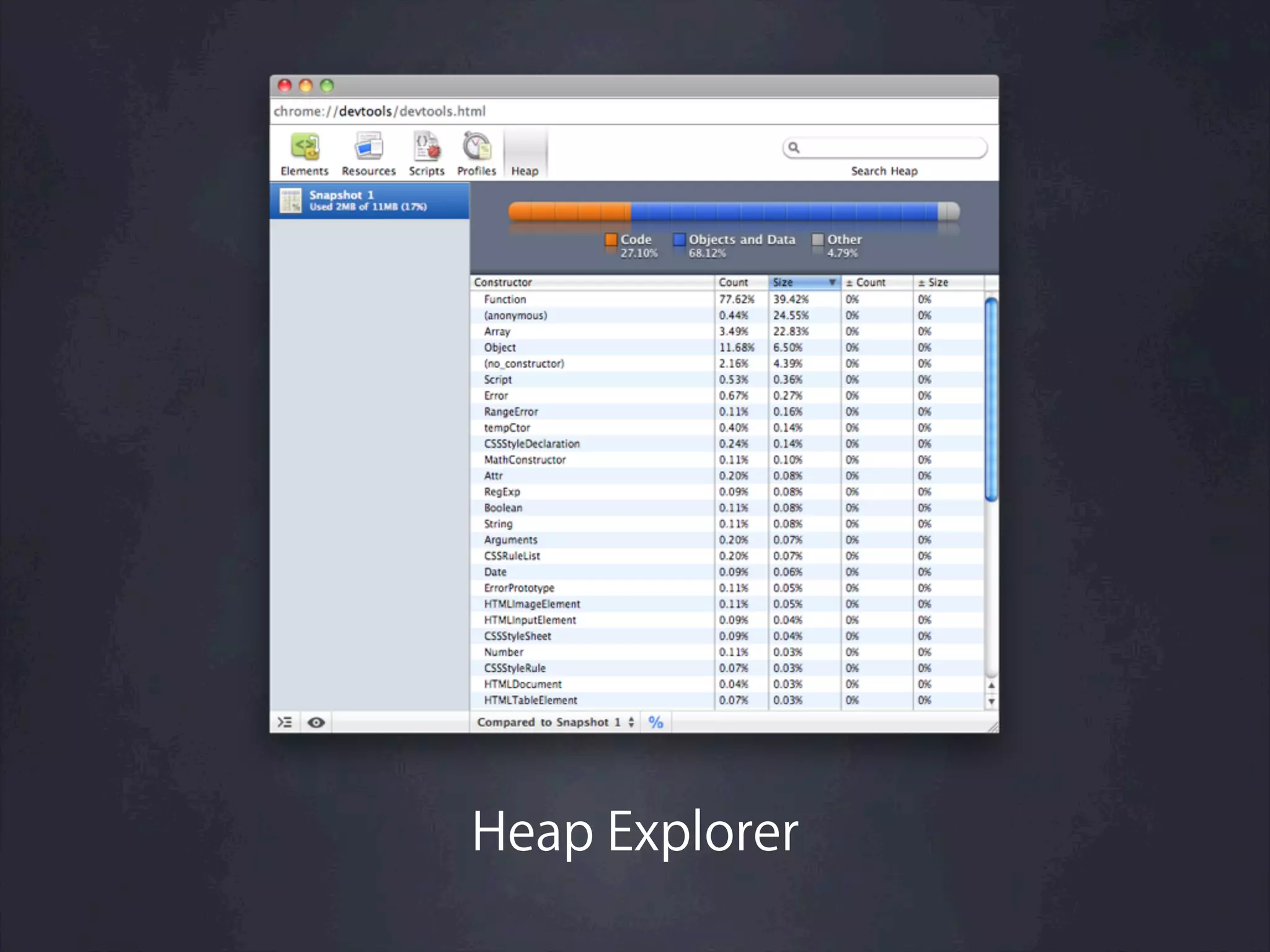Toggle the console drawer icon
Viewport: 1270px width, 952px height.
pos(285,722)
